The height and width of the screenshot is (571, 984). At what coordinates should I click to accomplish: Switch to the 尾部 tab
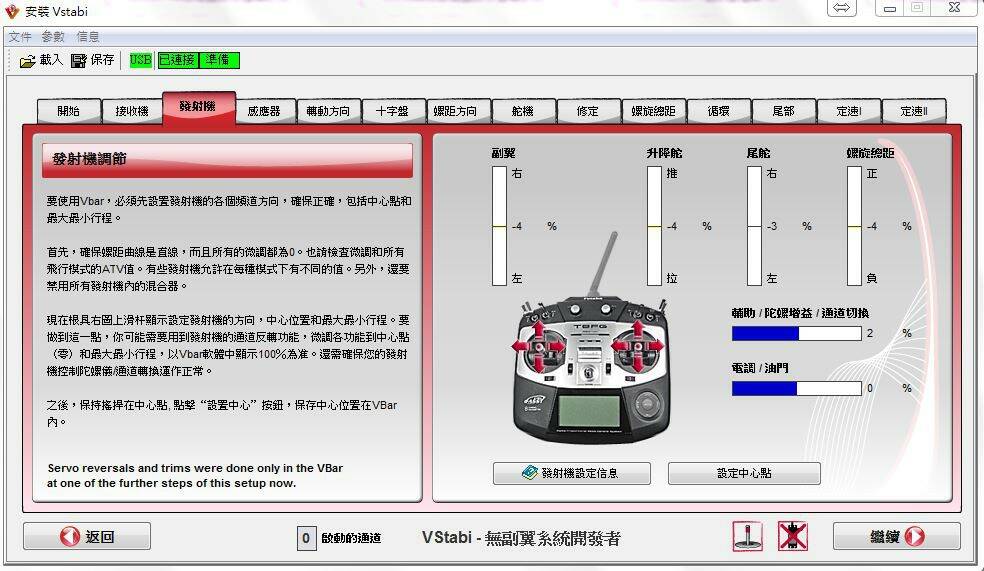coord(783,111)
